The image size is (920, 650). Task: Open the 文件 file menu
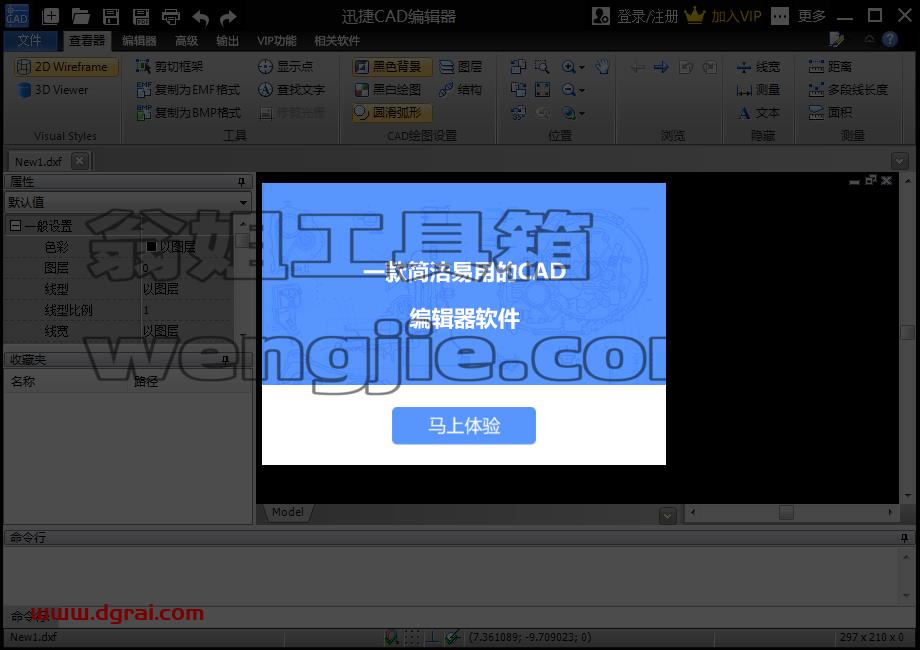(30, 40)
